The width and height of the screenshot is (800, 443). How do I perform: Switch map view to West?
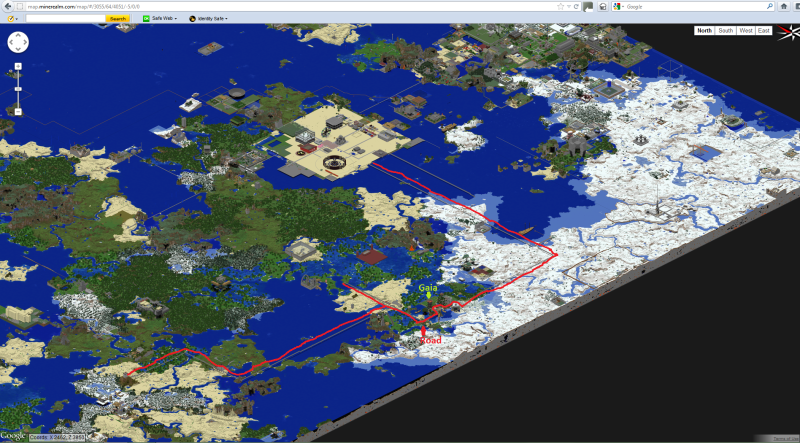tap(746, 31)
